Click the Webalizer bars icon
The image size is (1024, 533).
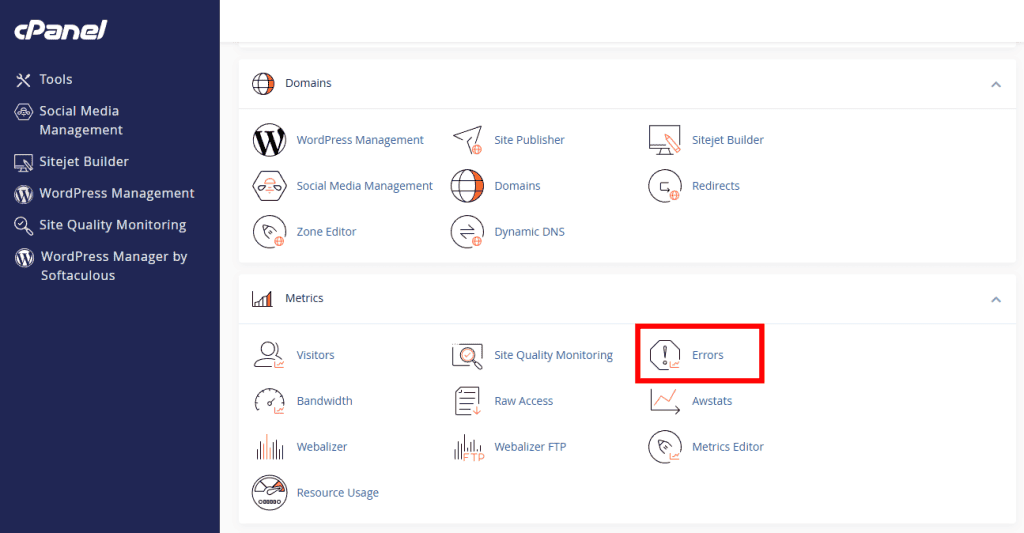270,447
